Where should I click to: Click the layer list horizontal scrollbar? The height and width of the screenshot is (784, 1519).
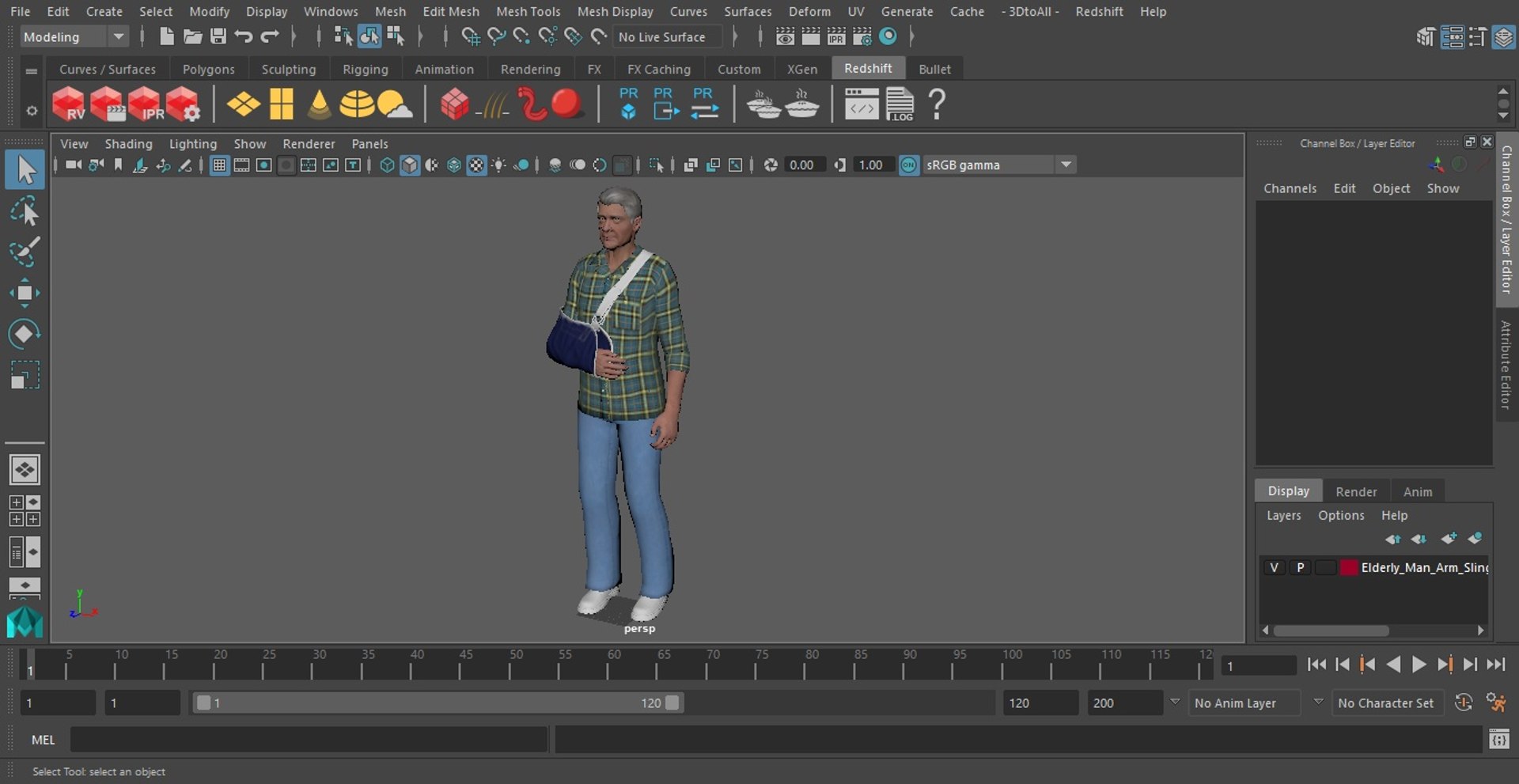(1331, 631)
